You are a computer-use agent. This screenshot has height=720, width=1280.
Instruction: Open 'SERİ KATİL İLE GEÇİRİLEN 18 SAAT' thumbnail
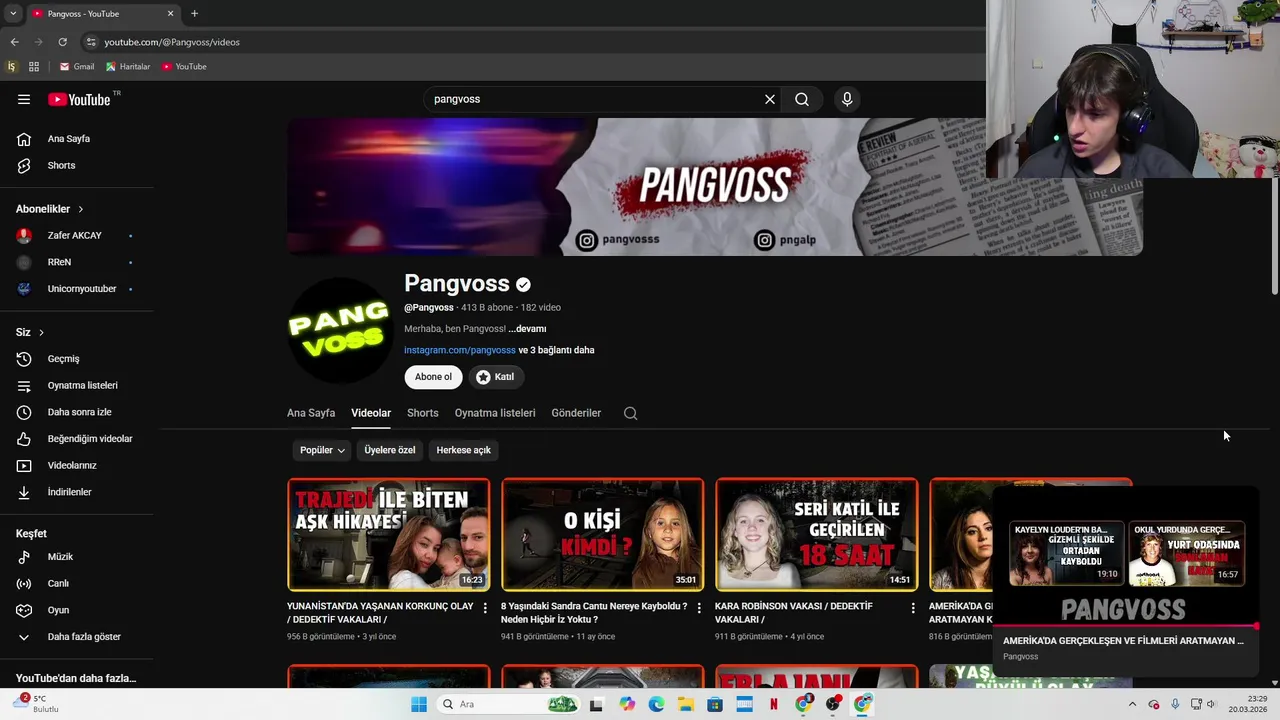click(x=817, y=534)
